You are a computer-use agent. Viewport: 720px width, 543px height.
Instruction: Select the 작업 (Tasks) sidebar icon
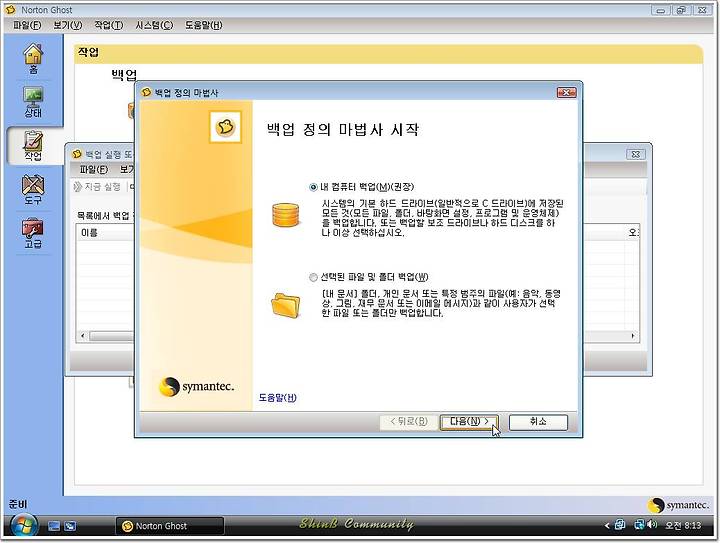[33, 146]
